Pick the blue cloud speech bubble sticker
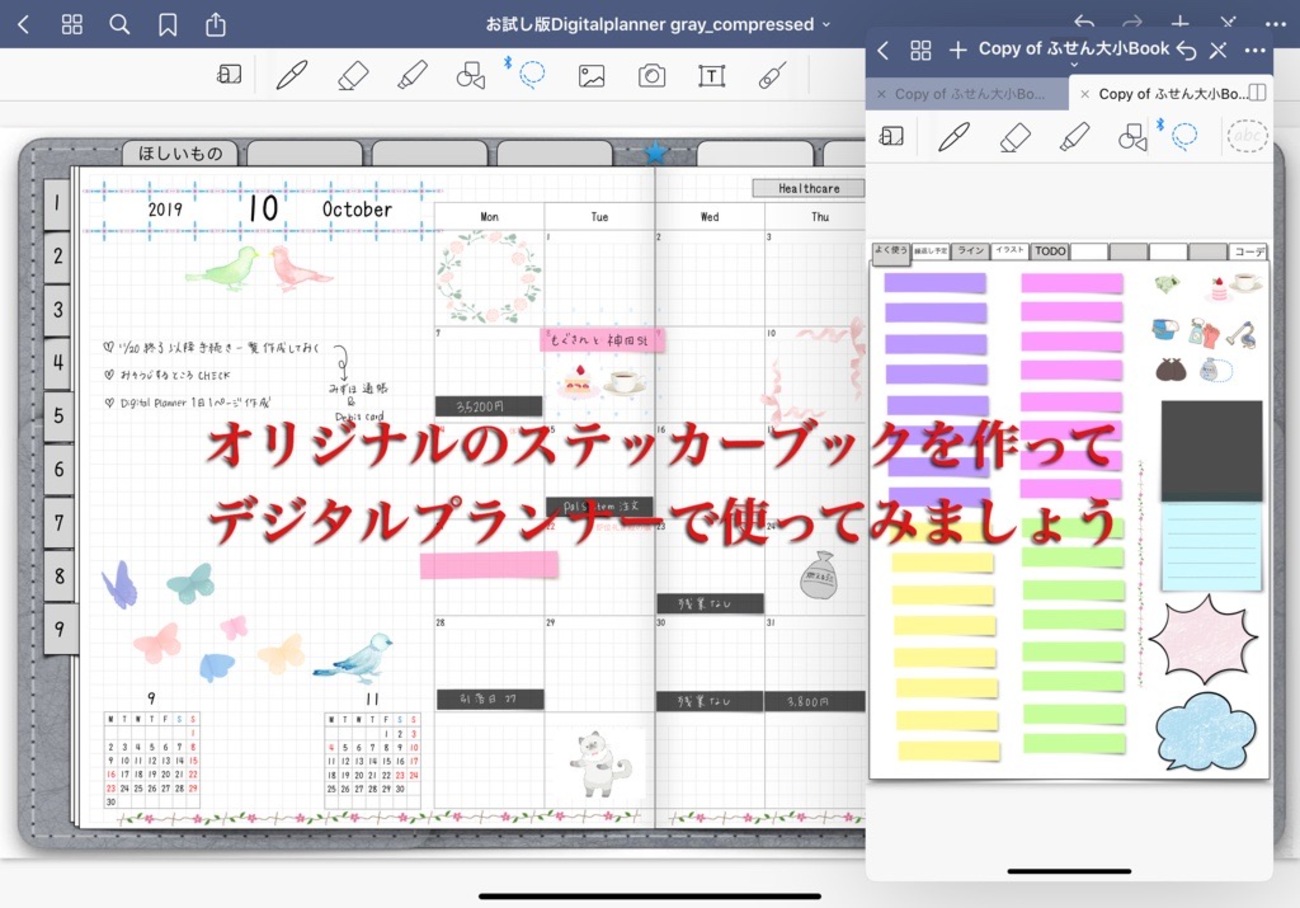The width and height of the screenshot is (1300, 908). point(1204,731)
